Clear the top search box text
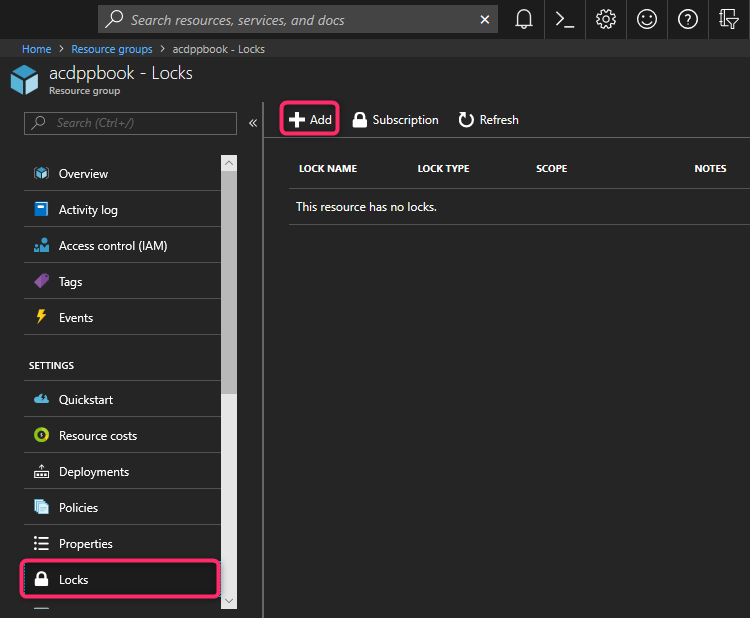The height and width of the screenshot is (618, 750). [485, 19]
